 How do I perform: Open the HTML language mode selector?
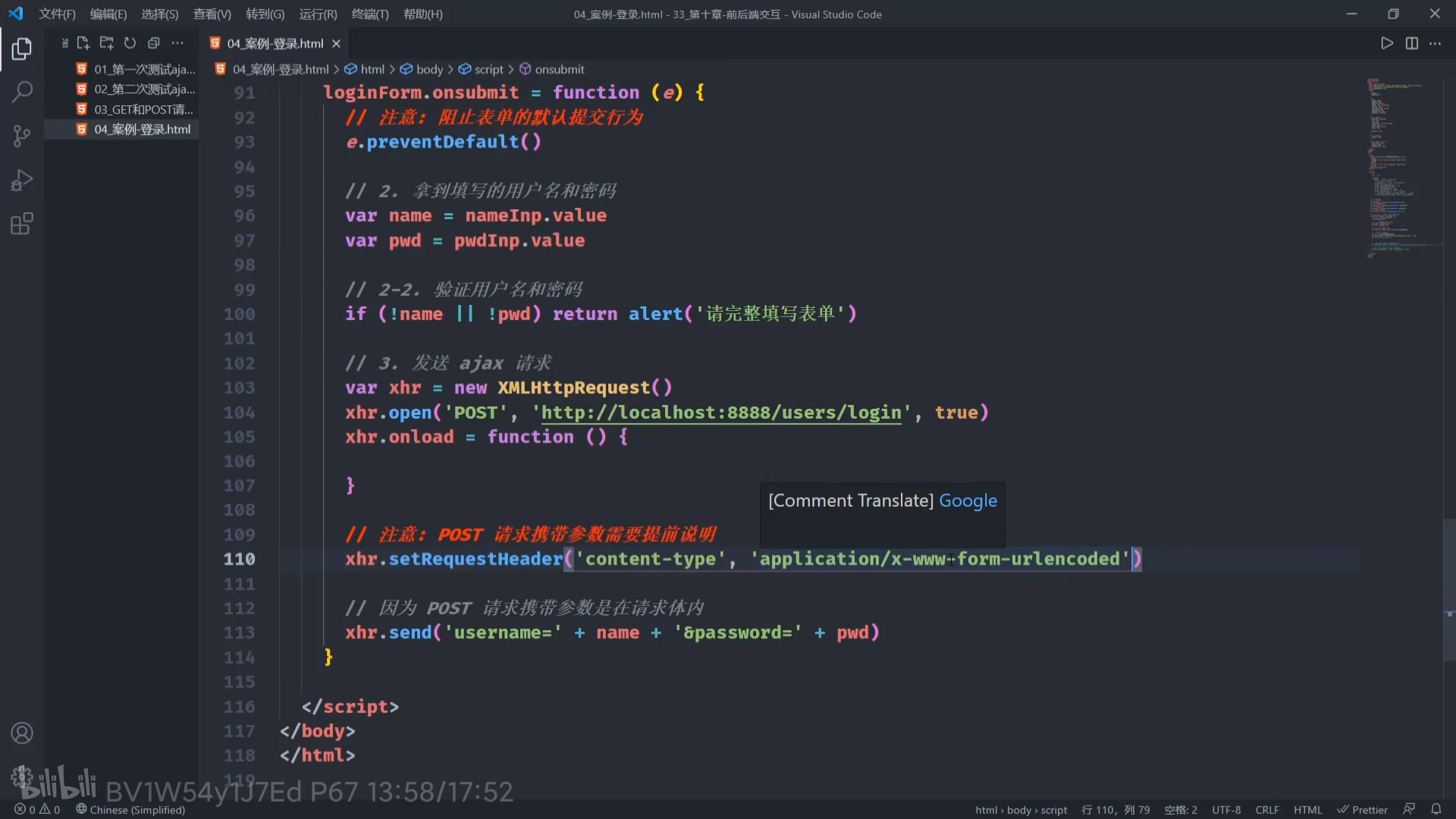click(1307, 810)
